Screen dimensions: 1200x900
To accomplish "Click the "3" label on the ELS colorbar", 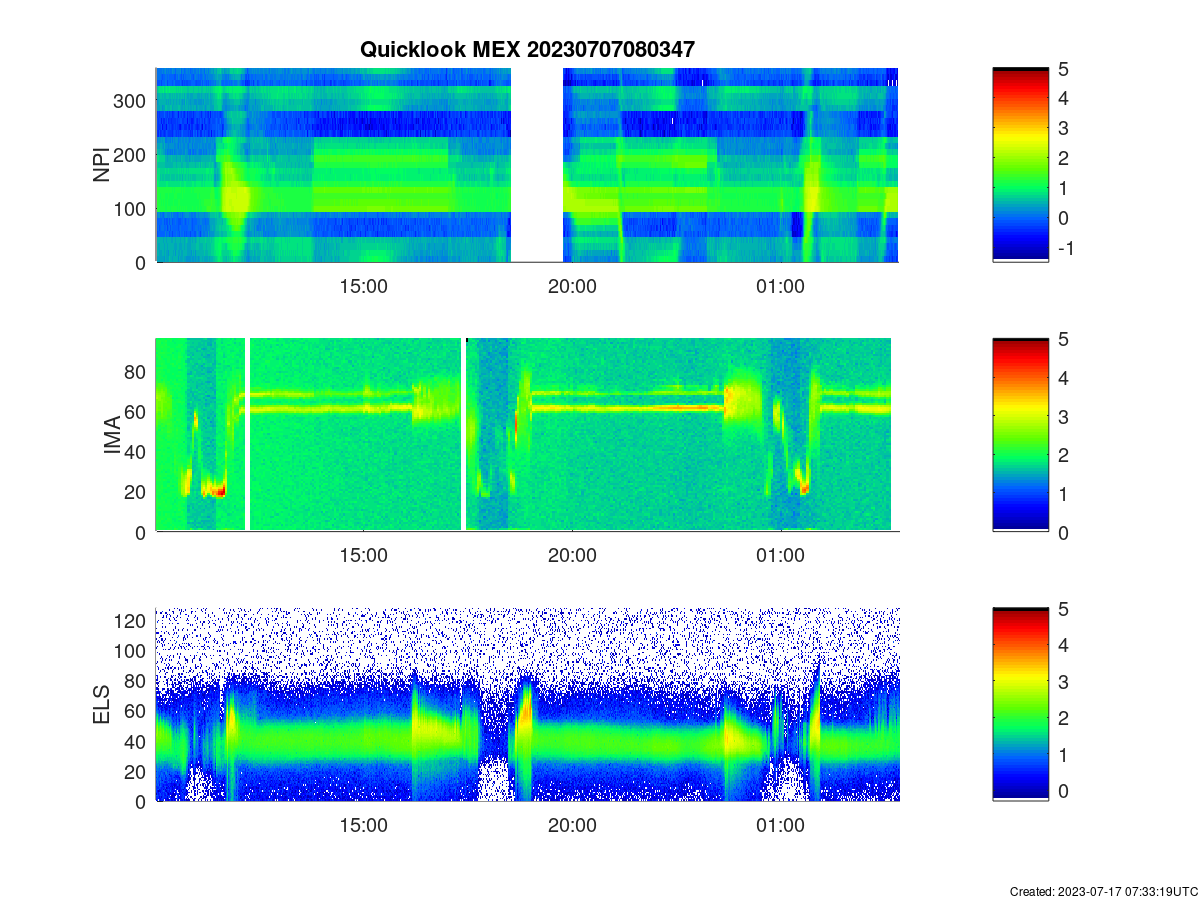I will [x=1062, y=682].
